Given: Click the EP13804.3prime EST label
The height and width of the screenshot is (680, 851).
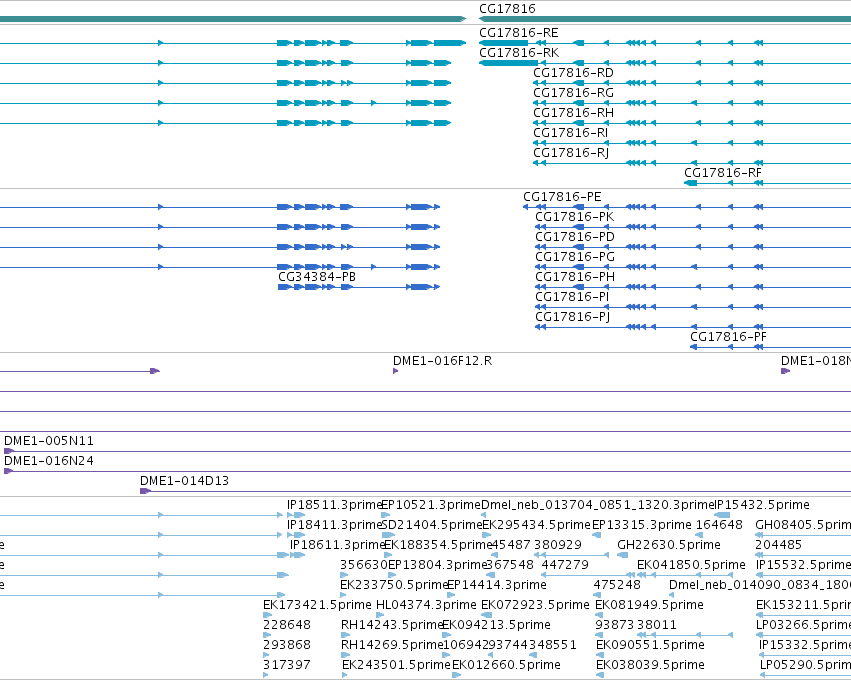Looking at the screenshot, I should [437, 565].
